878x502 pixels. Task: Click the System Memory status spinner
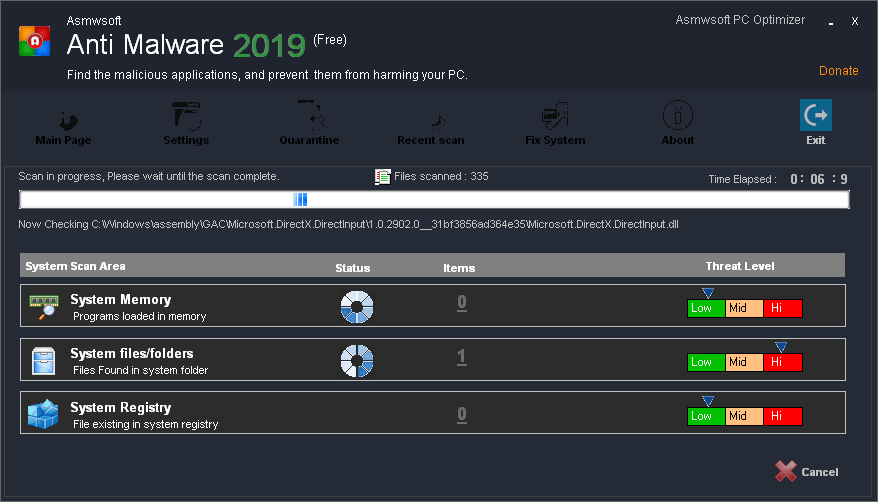pyautogui.click(x=357, y=307)
